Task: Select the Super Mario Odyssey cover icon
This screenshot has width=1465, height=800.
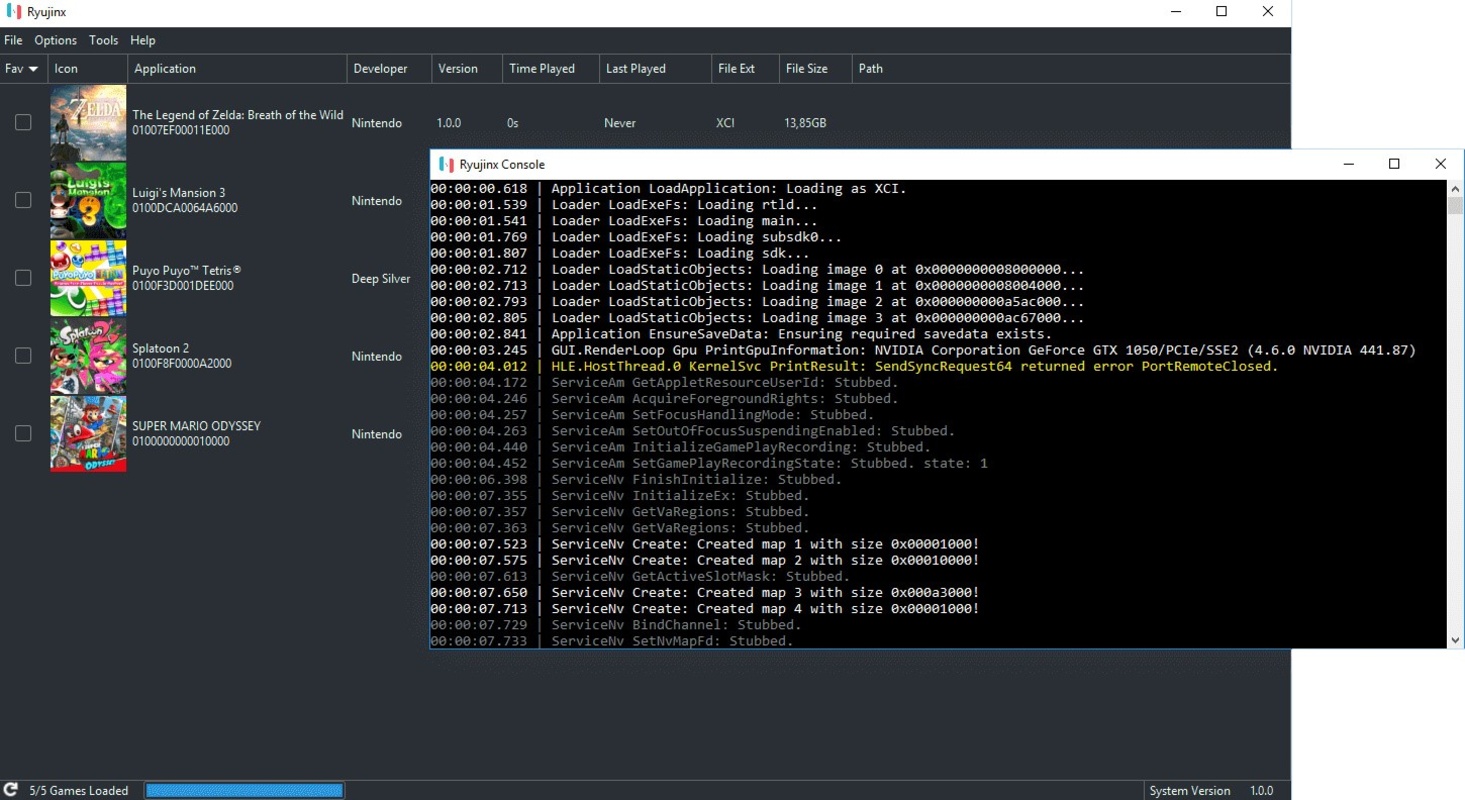Action: (x=88, y=434)
